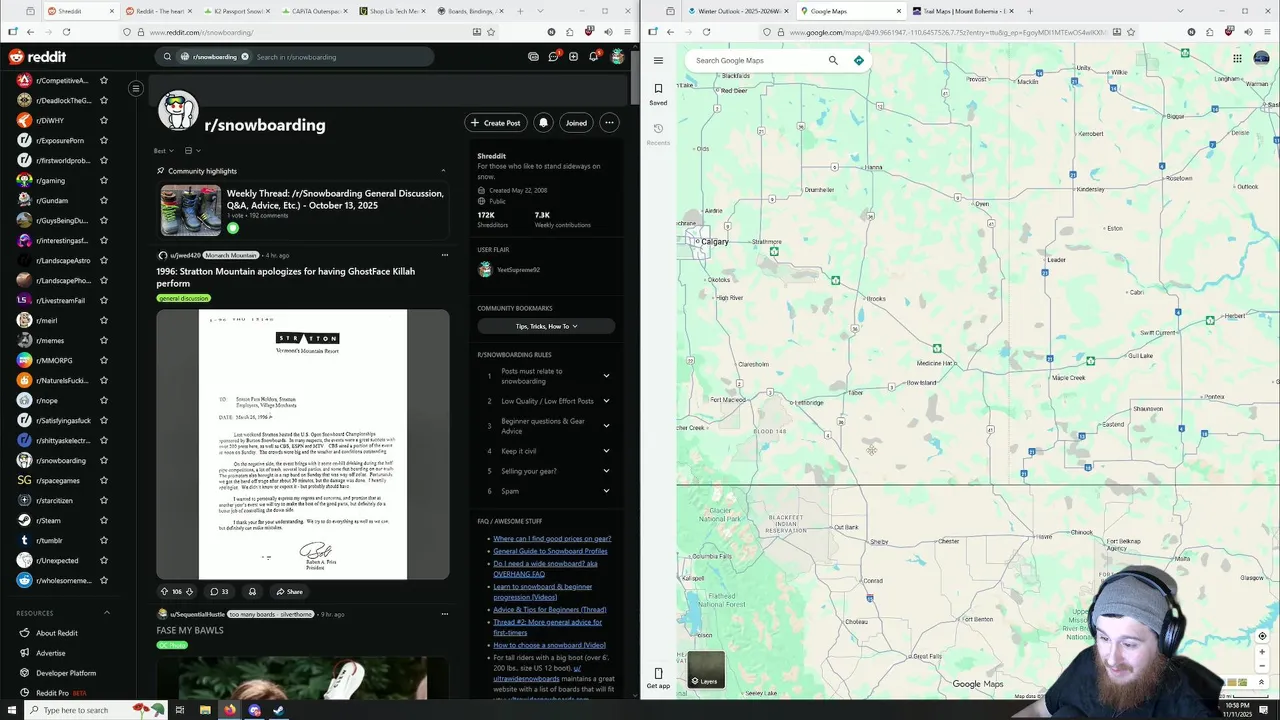The height and width of the screenshot is (720, 1280).
Task: Click Google Maps search magnifier icon
Action: (833, 60)
